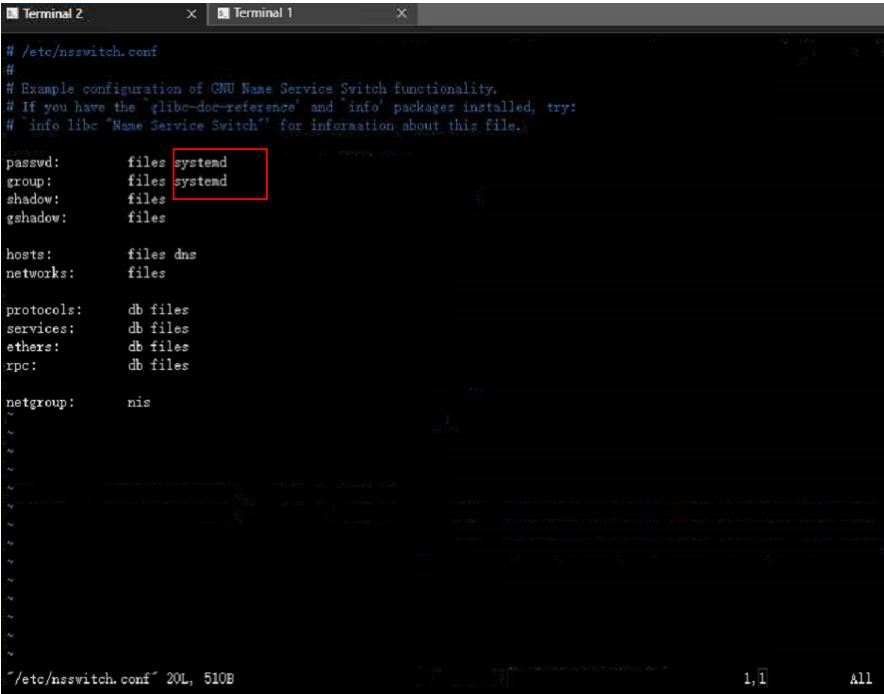The height and width of the screenshot is (694, 884).
Task: Click the Terminal 2 tab icon
Action: click(x=12, y=14)
